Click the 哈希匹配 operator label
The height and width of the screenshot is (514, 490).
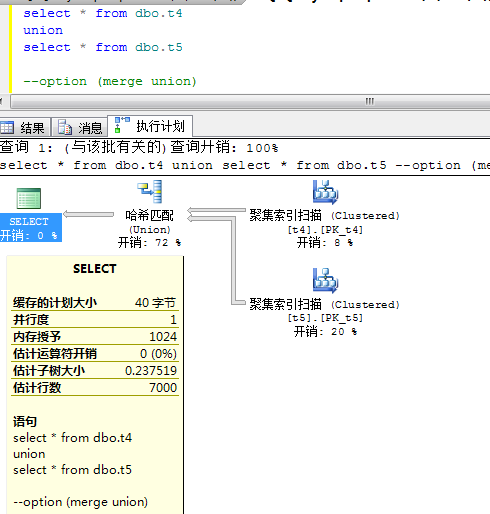point(149,215)
